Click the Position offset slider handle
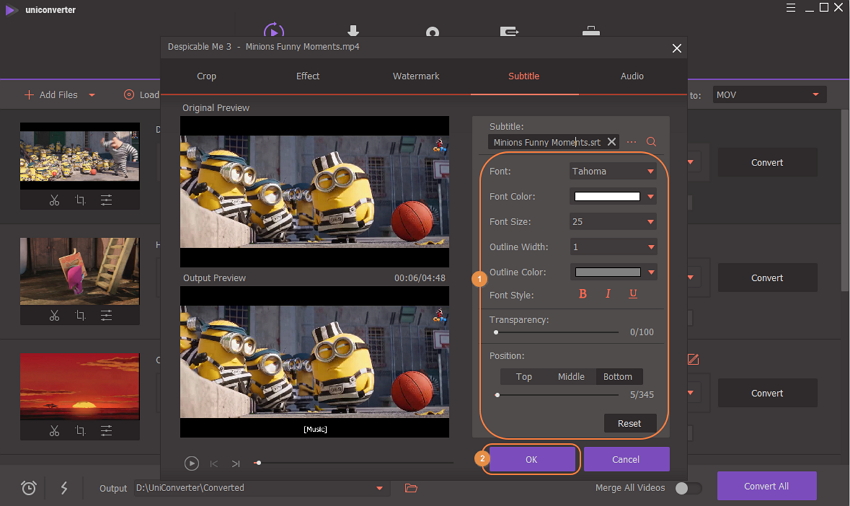Image resolution: width=850 pixels, height=506 pixels. (497, 395)
